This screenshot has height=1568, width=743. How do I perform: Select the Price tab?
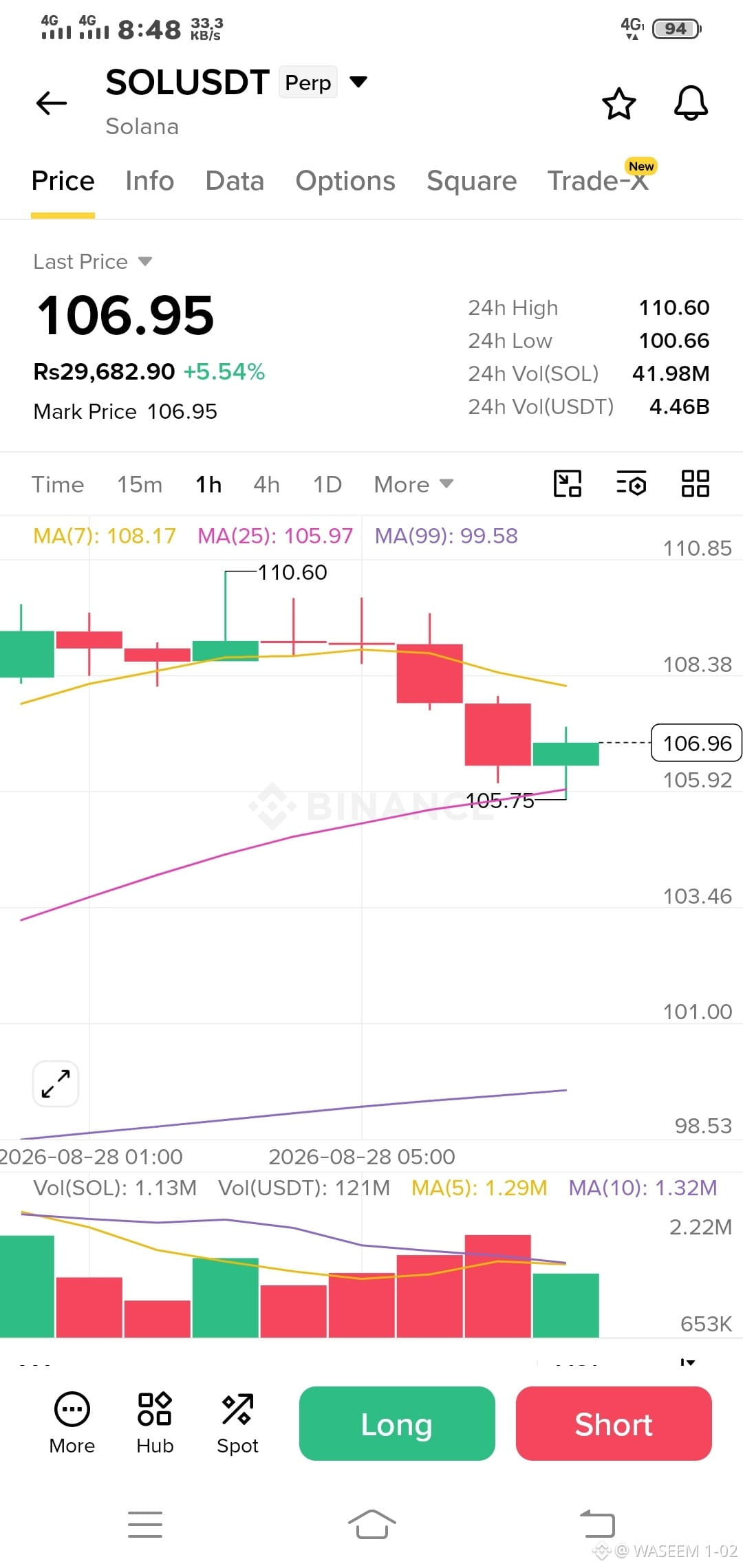click(x=63, y=181)
